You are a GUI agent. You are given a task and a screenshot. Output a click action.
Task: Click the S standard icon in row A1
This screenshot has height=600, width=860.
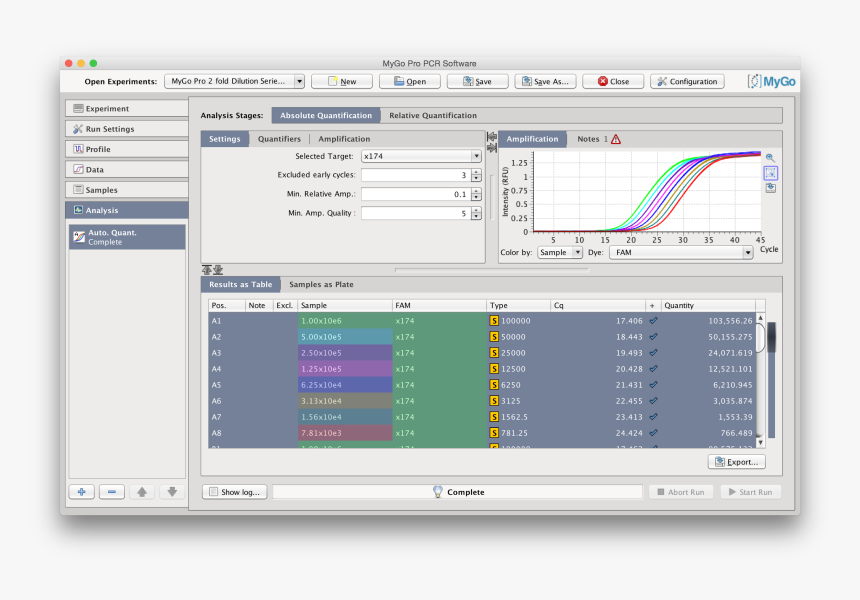pos(494,321)
